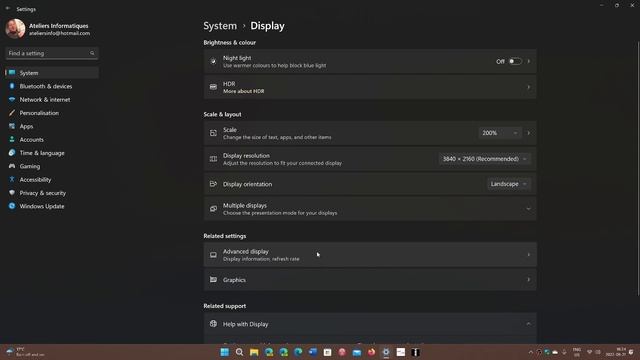Viewport: 640px width, 360px height.
Task: Click the Help with Display globe icon
Action: click(213, 324)
